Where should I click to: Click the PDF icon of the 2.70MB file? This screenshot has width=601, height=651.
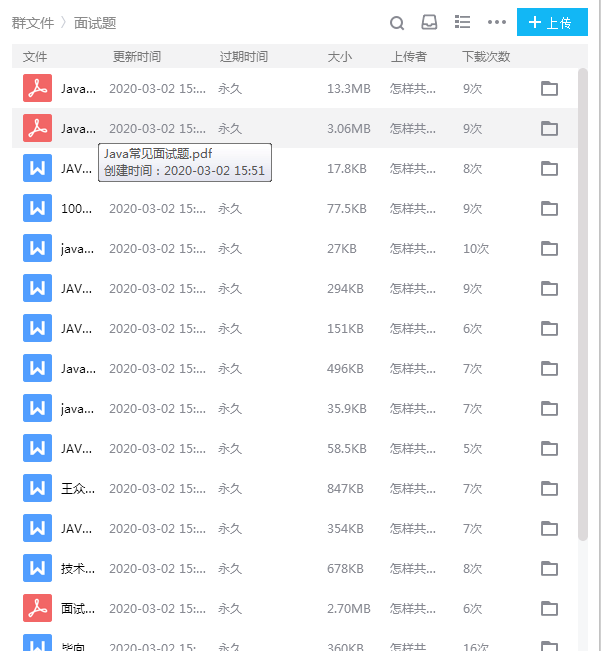pyautogui.click(x=37, y=608)
